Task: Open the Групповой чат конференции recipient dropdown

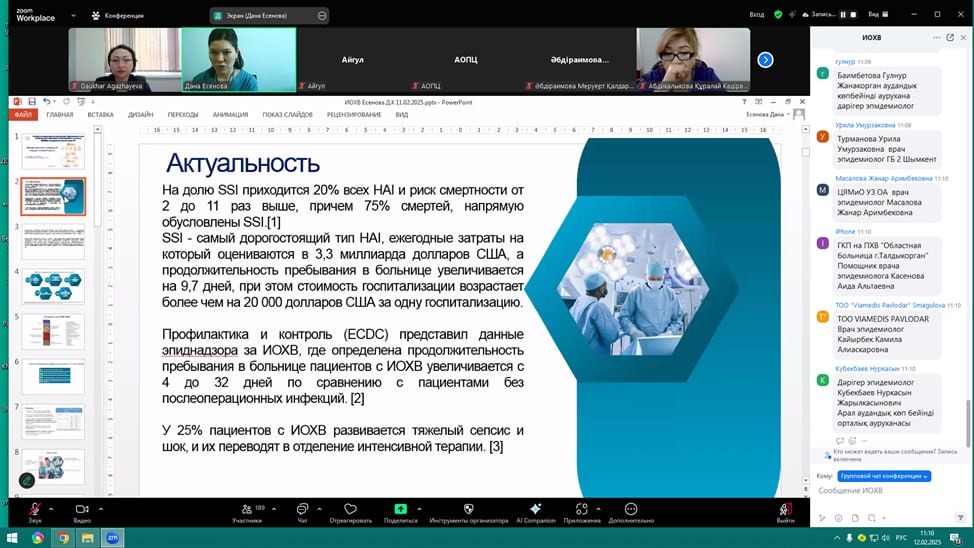Action: [884, 476]
